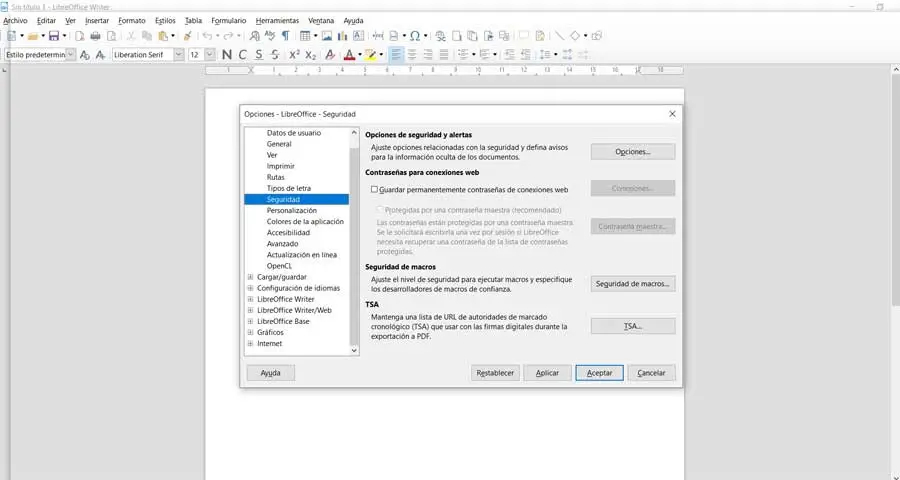The image size is (900, 480).
Task: Click the yellow highlighting color icon
Action: coord(370,55)
